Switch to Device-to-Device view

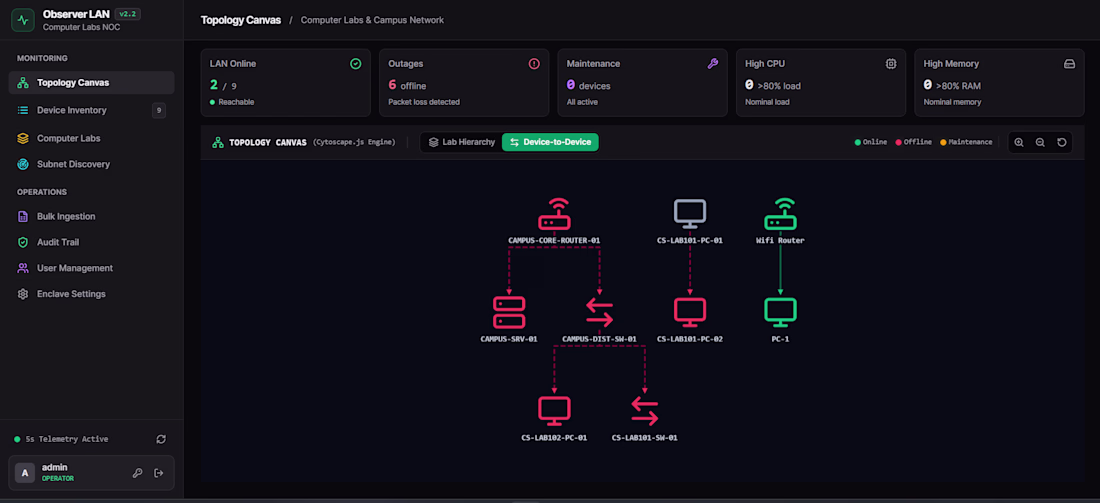[x=550, y=142]
